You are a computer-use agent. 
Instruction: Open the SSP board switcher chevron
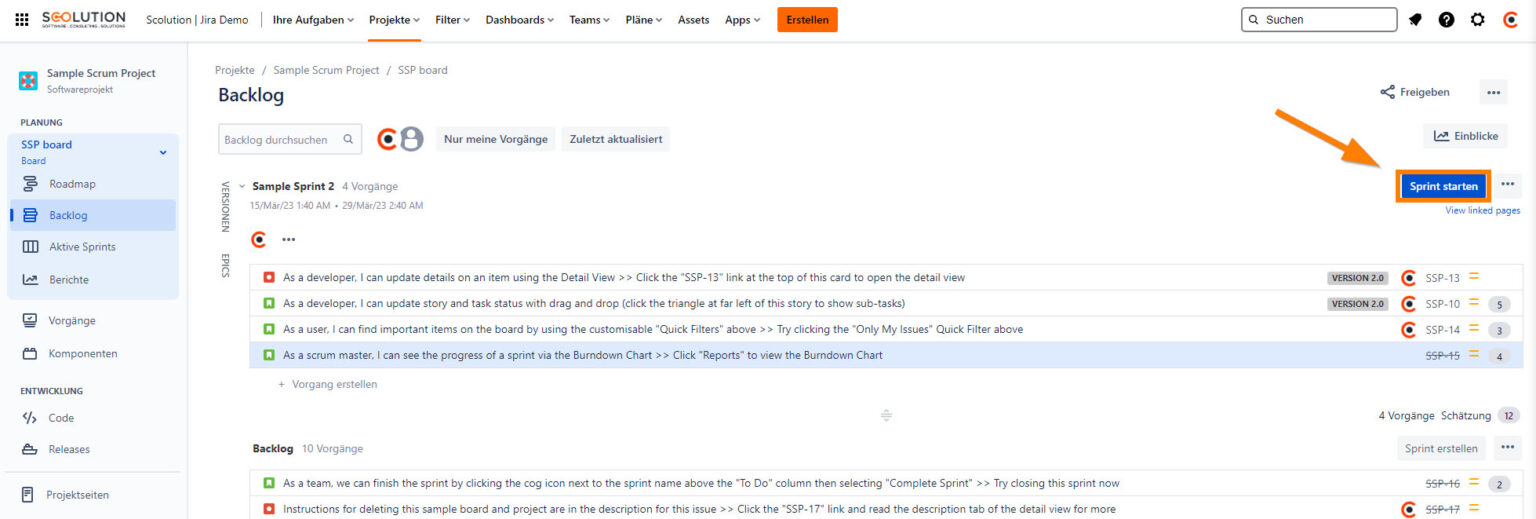pyautogui.click(x=163, y=152)
